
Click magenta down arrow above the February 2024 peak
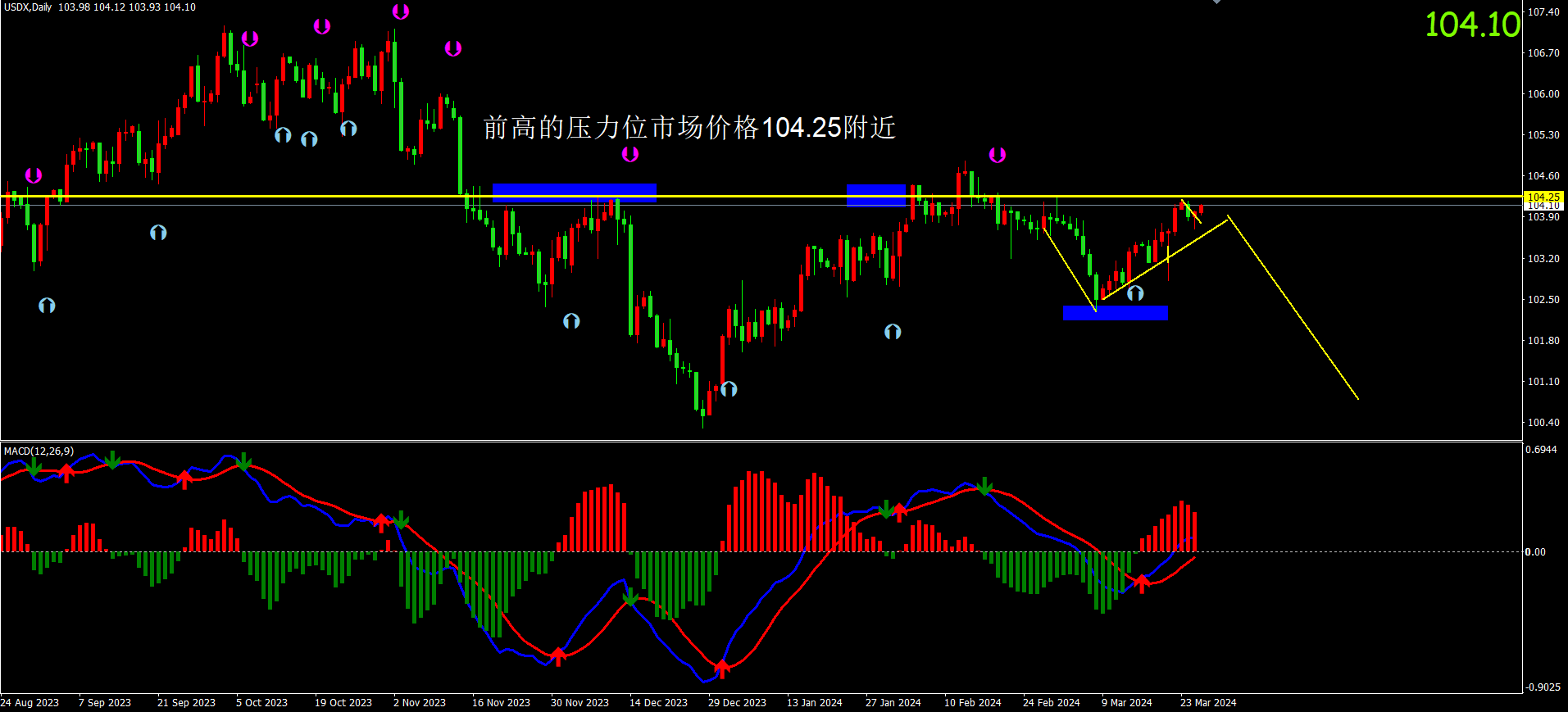tap(998, 155)
